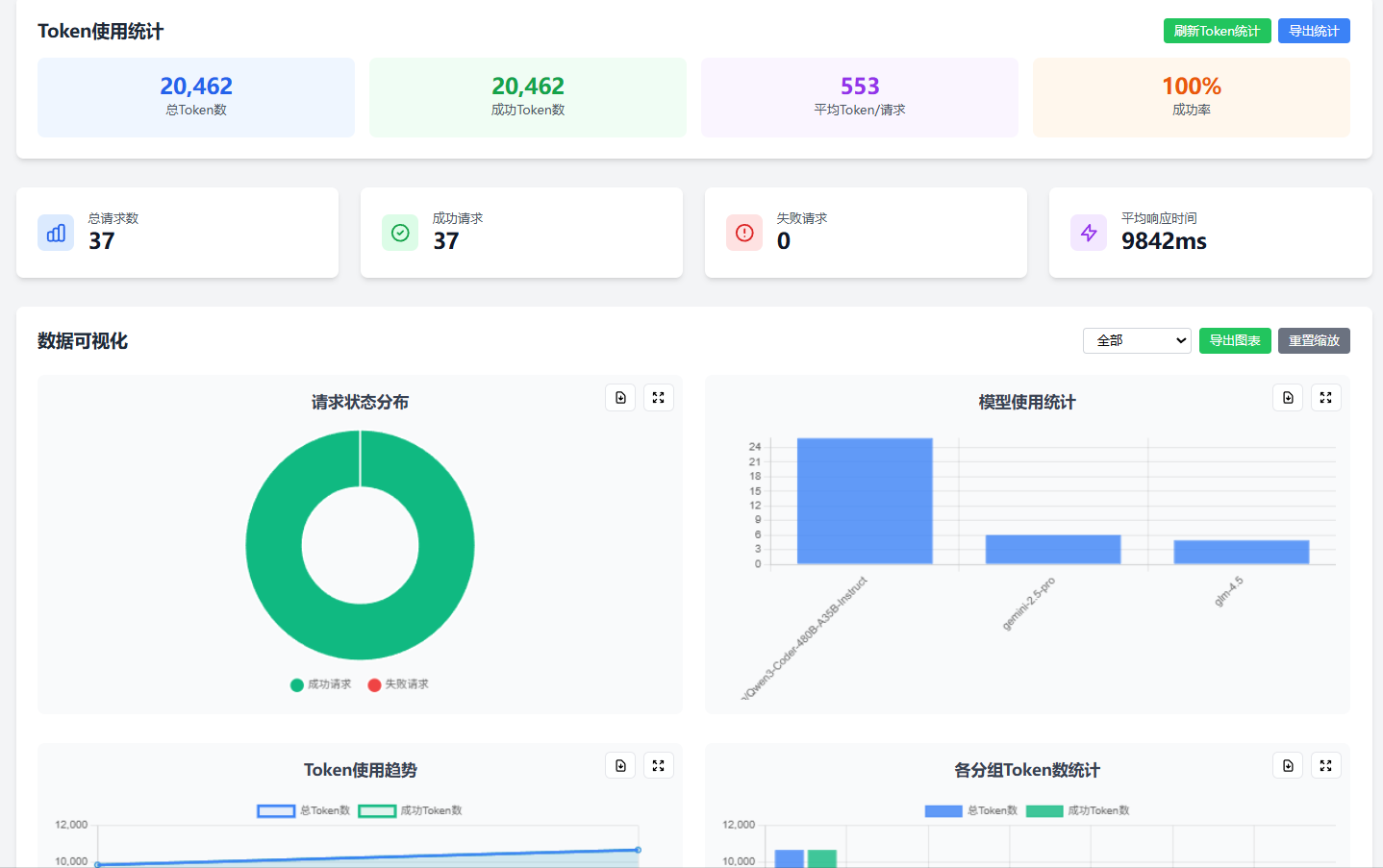Click the total requests bar-chart icon
Screen dimensions: 1383x868
[56, 233]
